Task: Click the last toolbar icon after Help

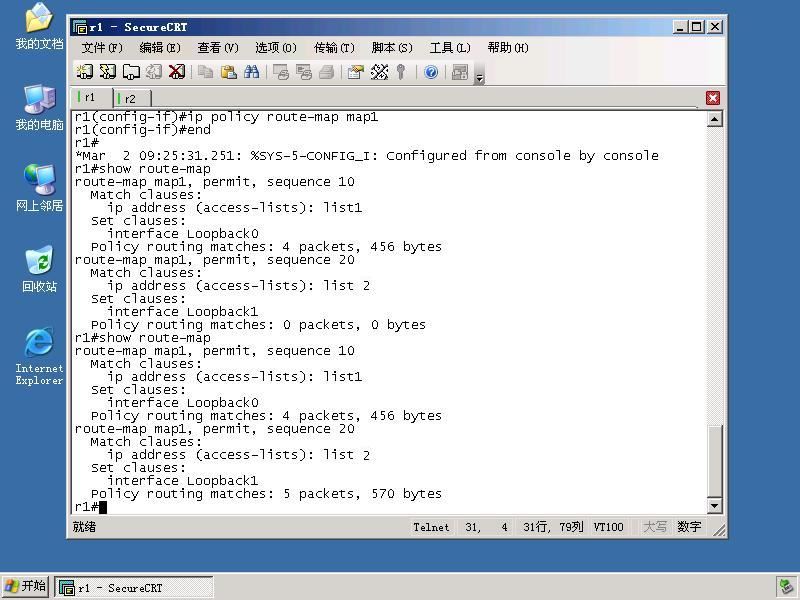Action: [x=460, y=72]
